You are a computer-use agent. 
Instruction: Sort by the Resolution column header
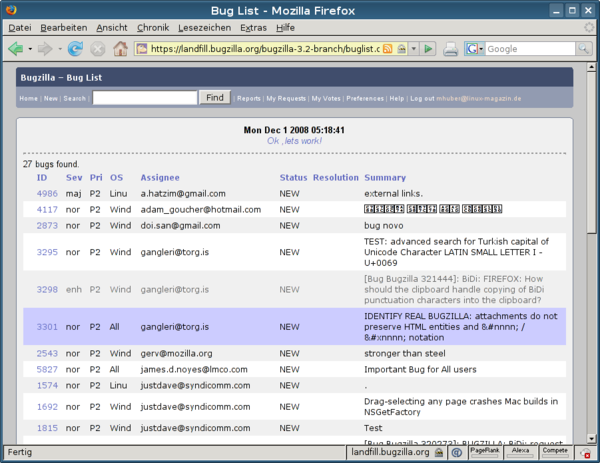pos(336,178)
